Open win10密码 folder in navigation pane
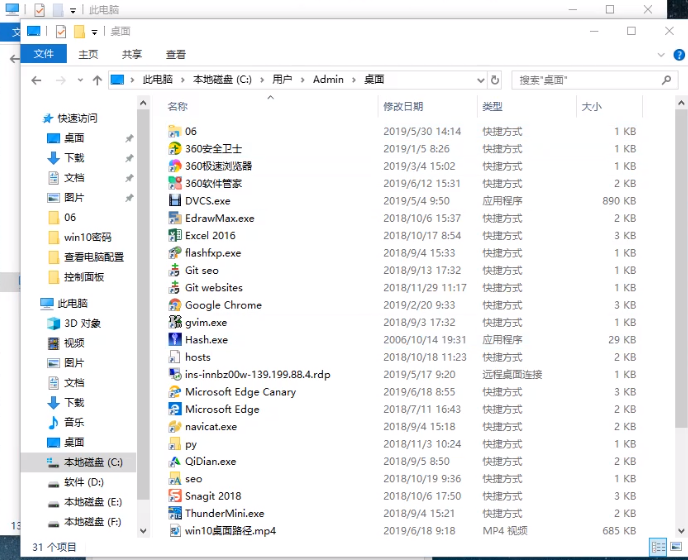Image resolution: width=688 pixels, height=560 pixels. pyautogui.click(x=87, y=237)
